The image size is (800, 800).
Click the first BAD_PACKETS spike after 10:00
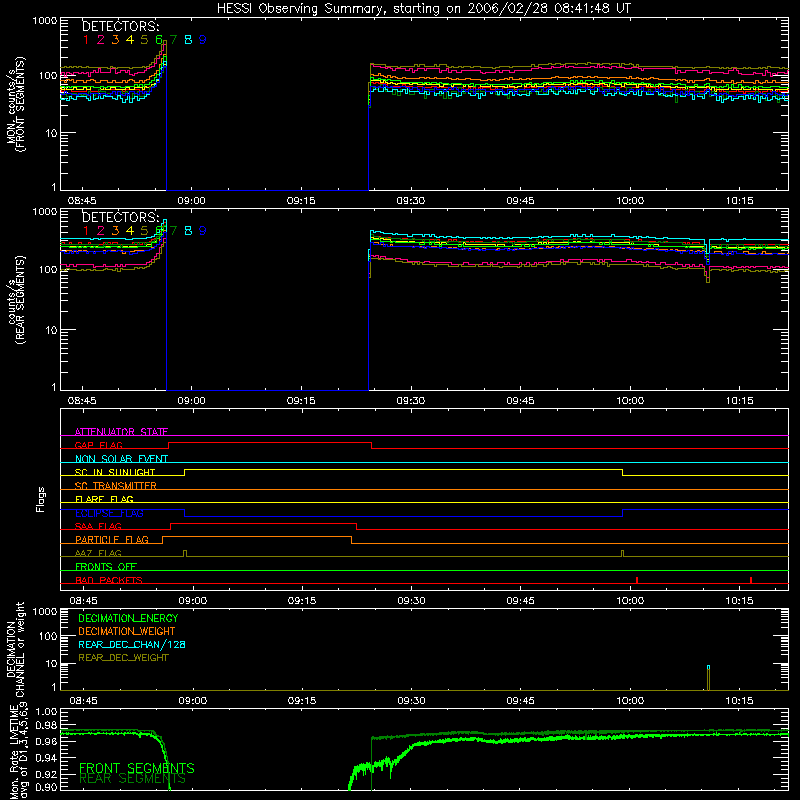click(x=637, y=580)
